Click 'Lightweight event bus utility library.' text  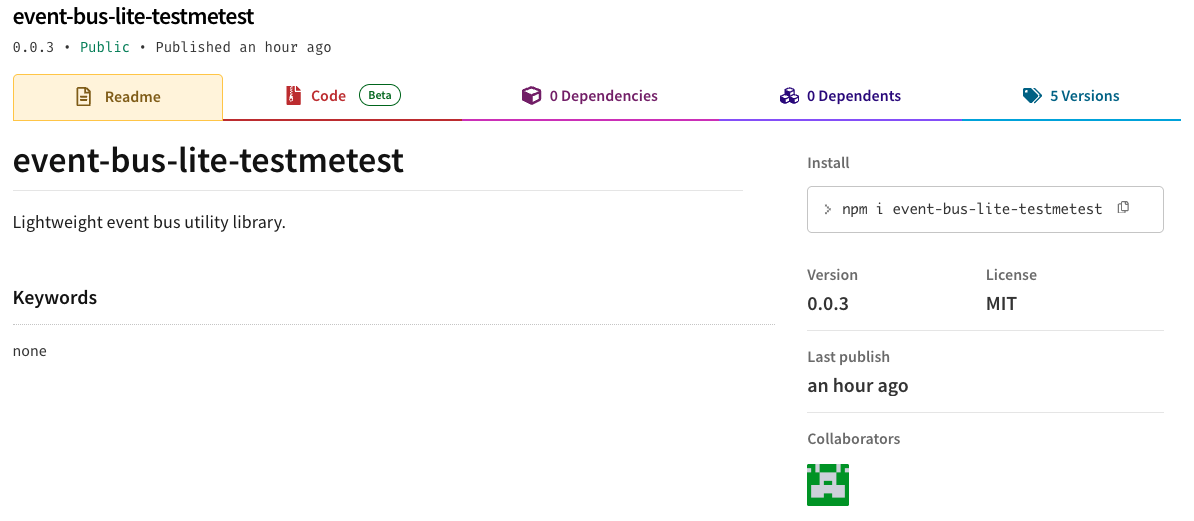point(149,223)
